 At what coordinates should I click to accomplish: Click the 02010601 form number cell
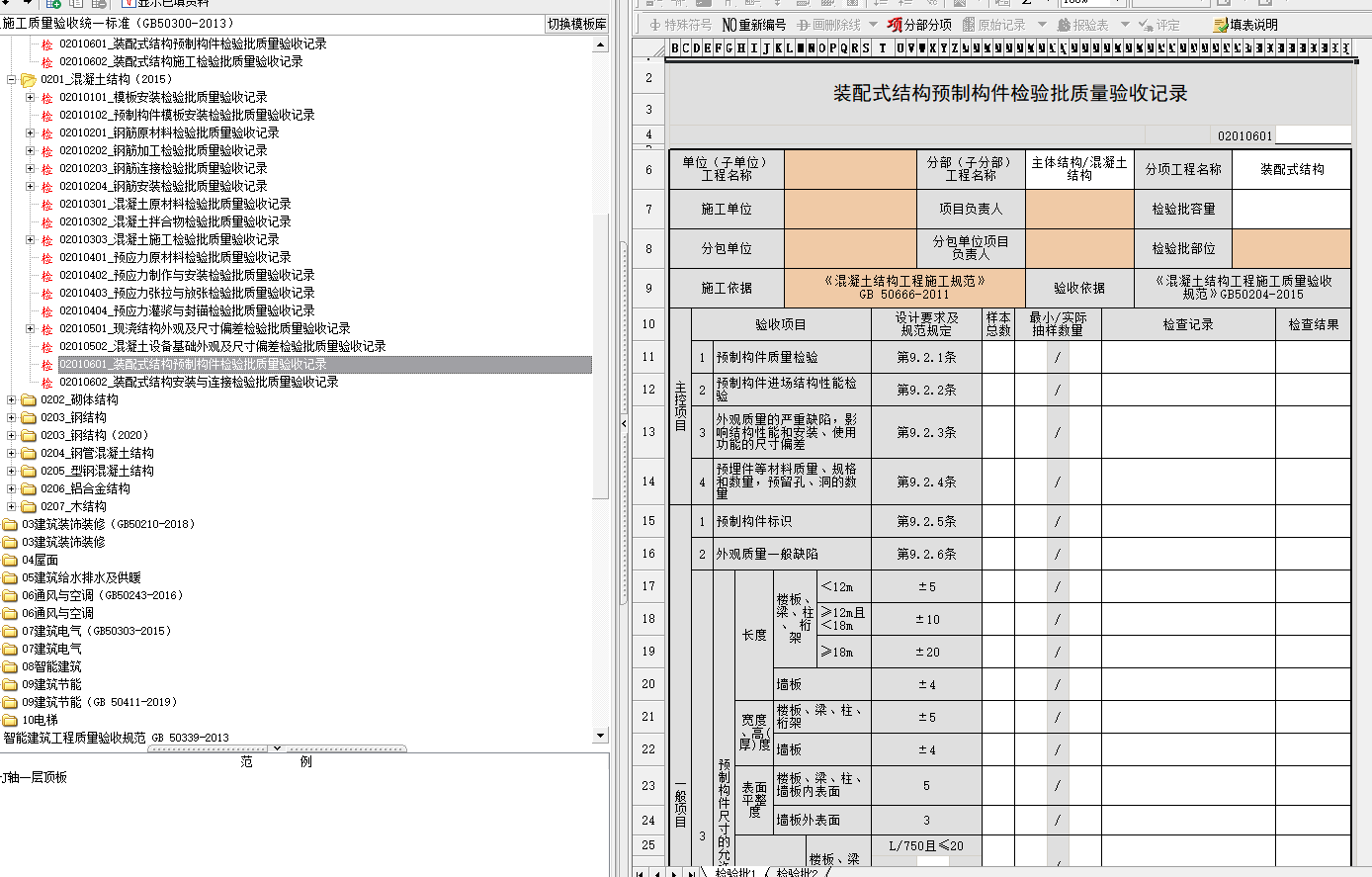[1244, 135]
